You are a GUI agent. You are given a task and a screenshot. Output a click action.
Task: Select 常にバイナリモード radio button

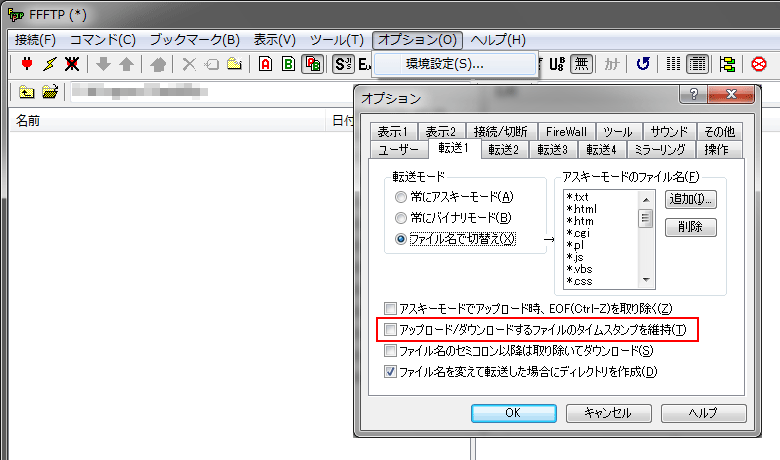400,218
